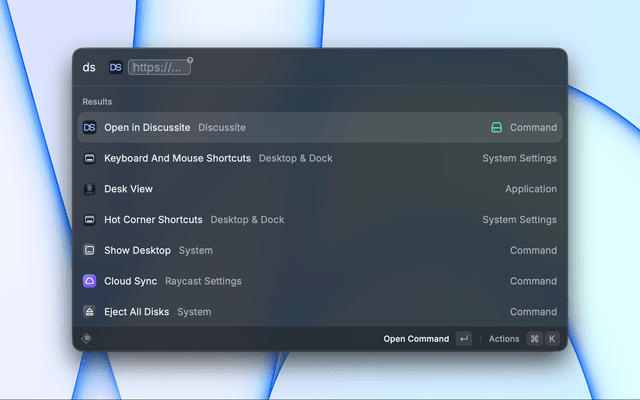
Task: Open the Desk View application result
Action: 320,189
